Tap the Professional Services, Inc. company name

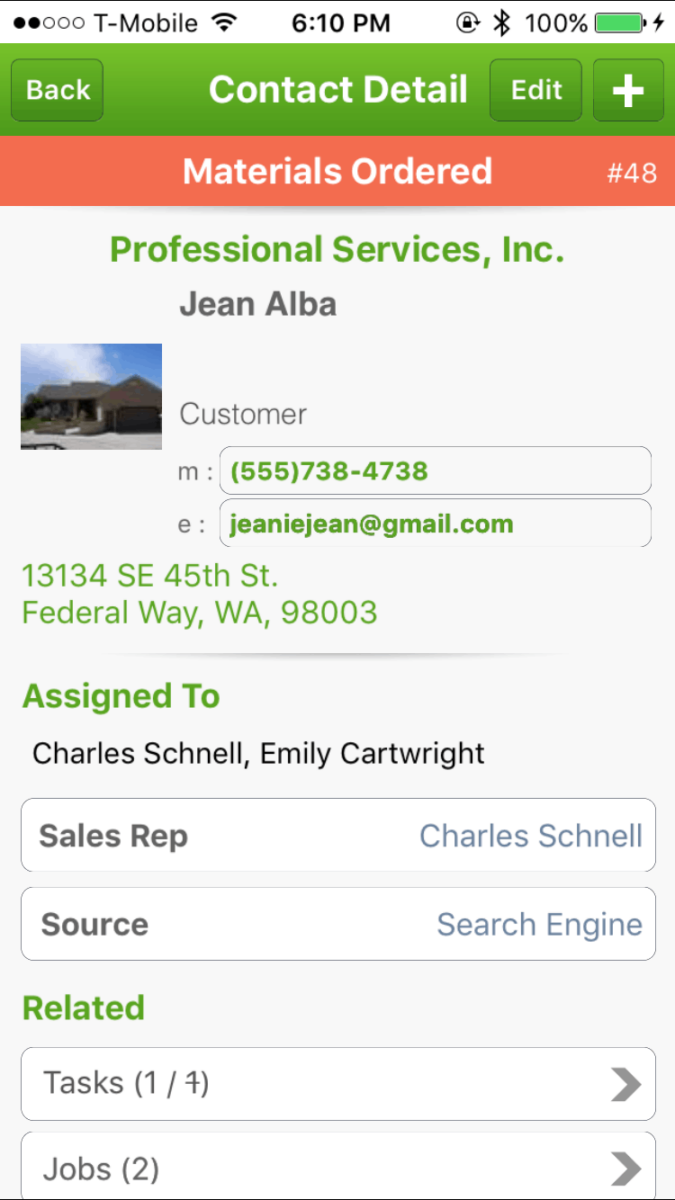(x=337, y=249)
